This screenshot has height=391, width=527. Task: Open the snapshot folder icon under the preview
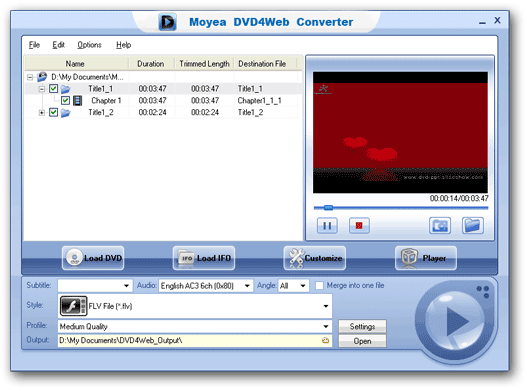point(472,225)
